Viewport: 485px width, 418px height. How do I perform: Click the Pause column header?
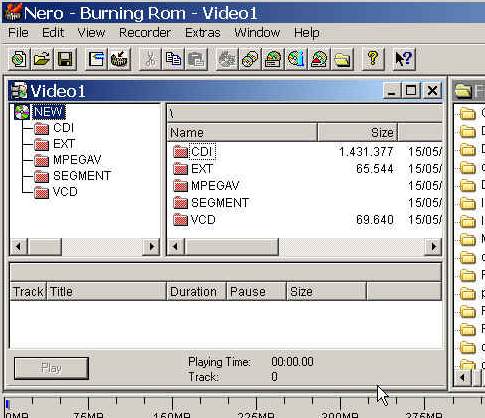[x=257, y=292]
